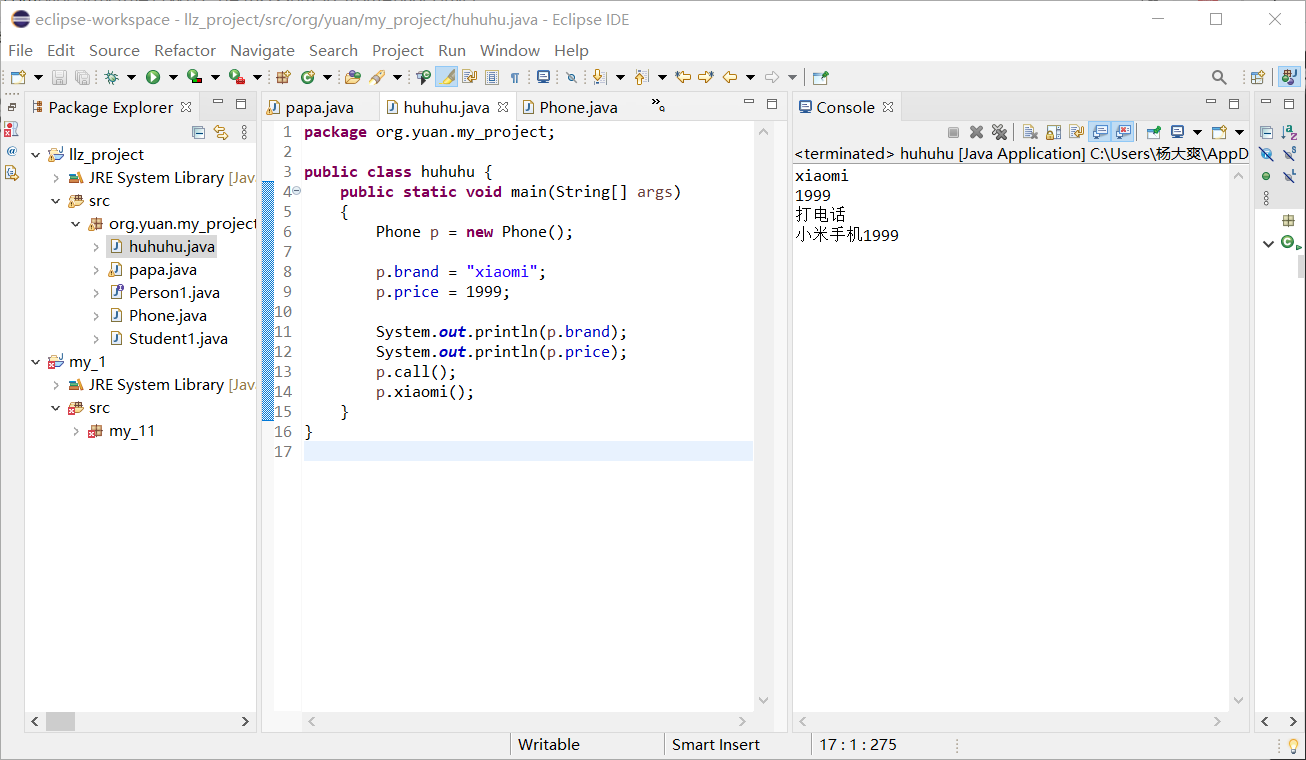
Task: Open the New wizard dropdown arrow
Action: tap(38, 77)
